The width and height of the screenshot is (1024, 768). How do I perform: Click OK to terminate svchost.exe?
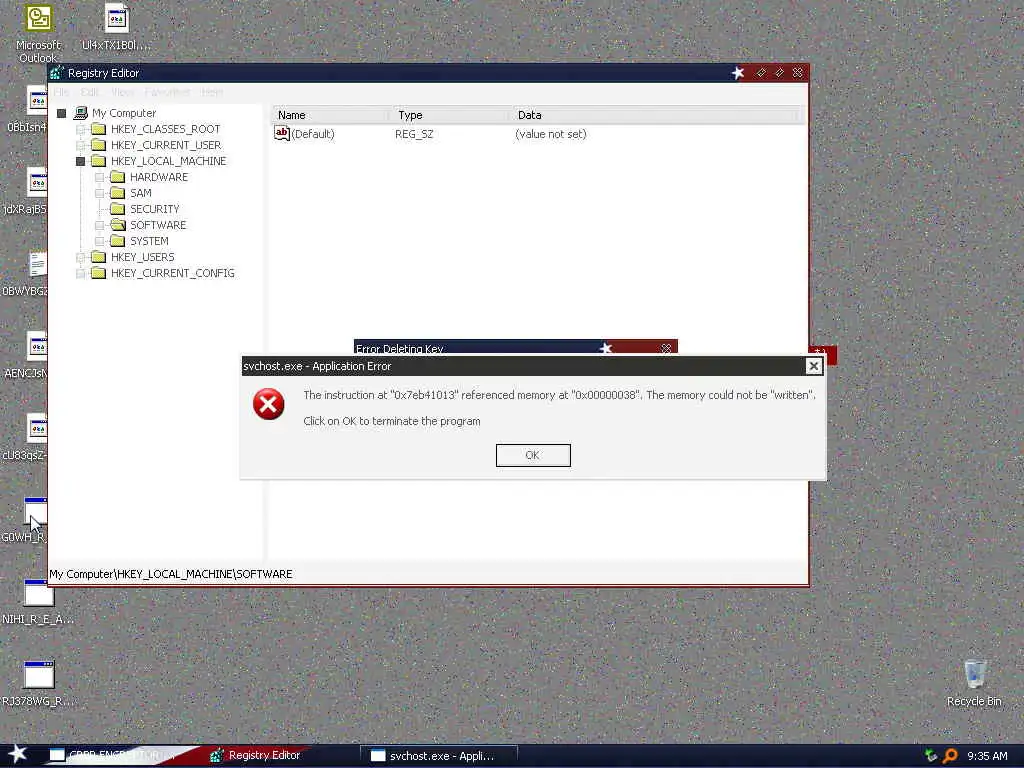533,455
